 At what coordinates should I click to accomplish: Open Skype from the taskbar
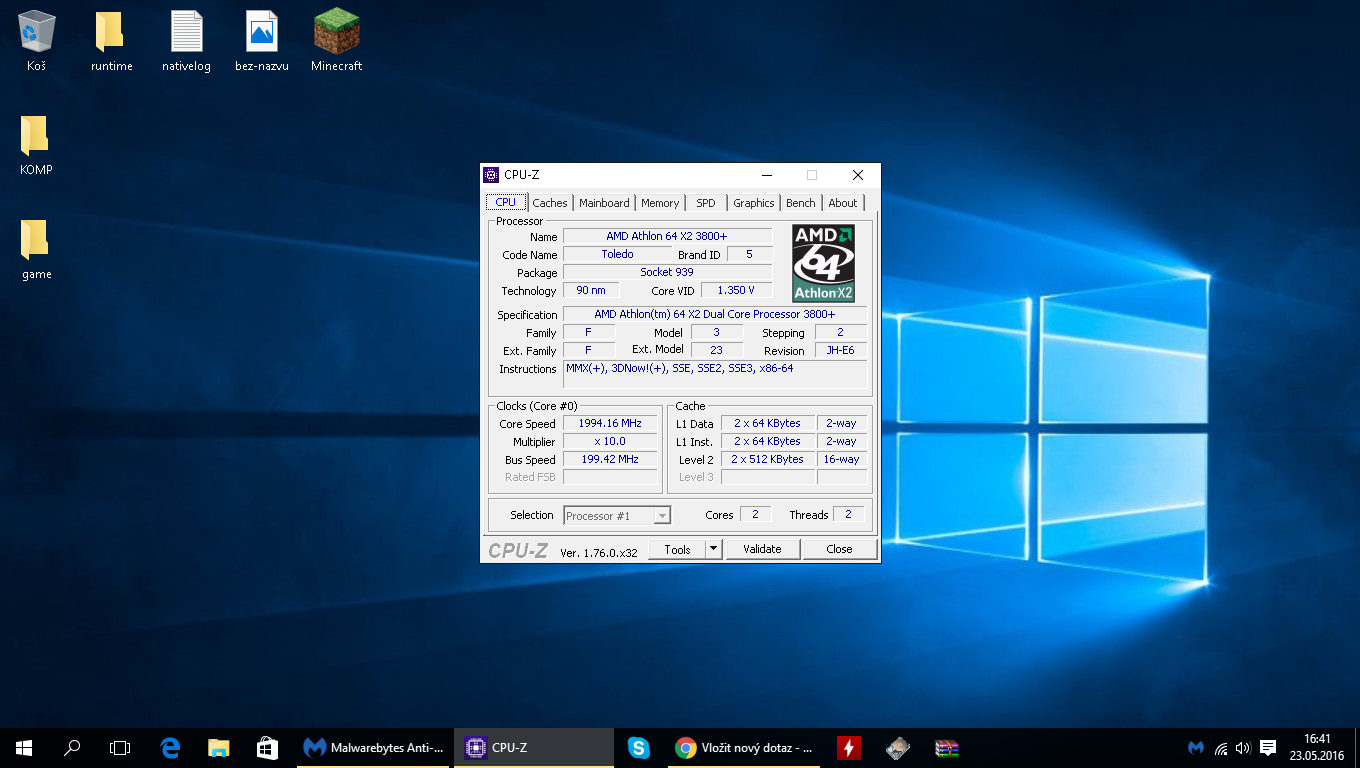tap(638, 747)
